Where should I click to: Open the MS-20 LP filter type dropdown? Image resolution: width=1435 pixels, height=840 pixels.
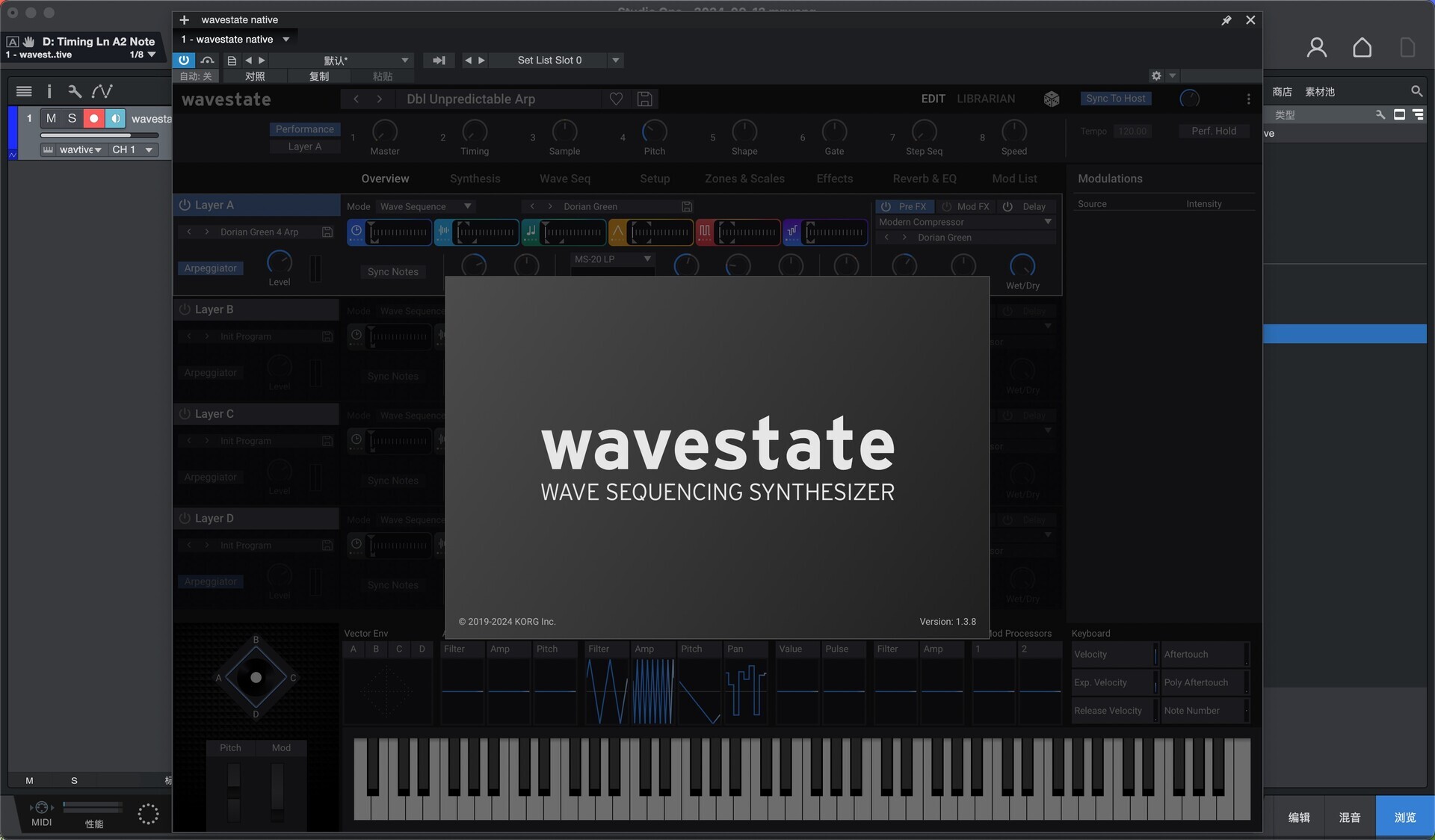tap(613, 259)
